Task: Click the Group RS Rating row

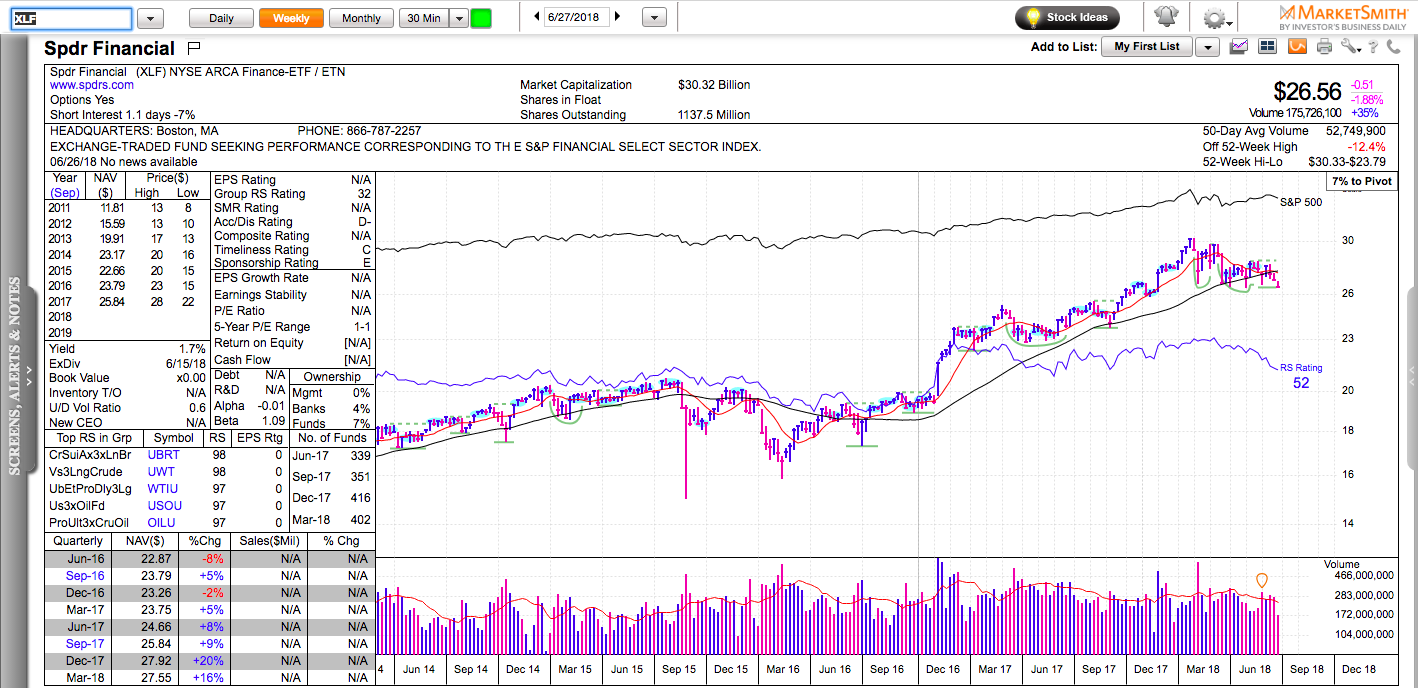Action: [x=293, y=194]
